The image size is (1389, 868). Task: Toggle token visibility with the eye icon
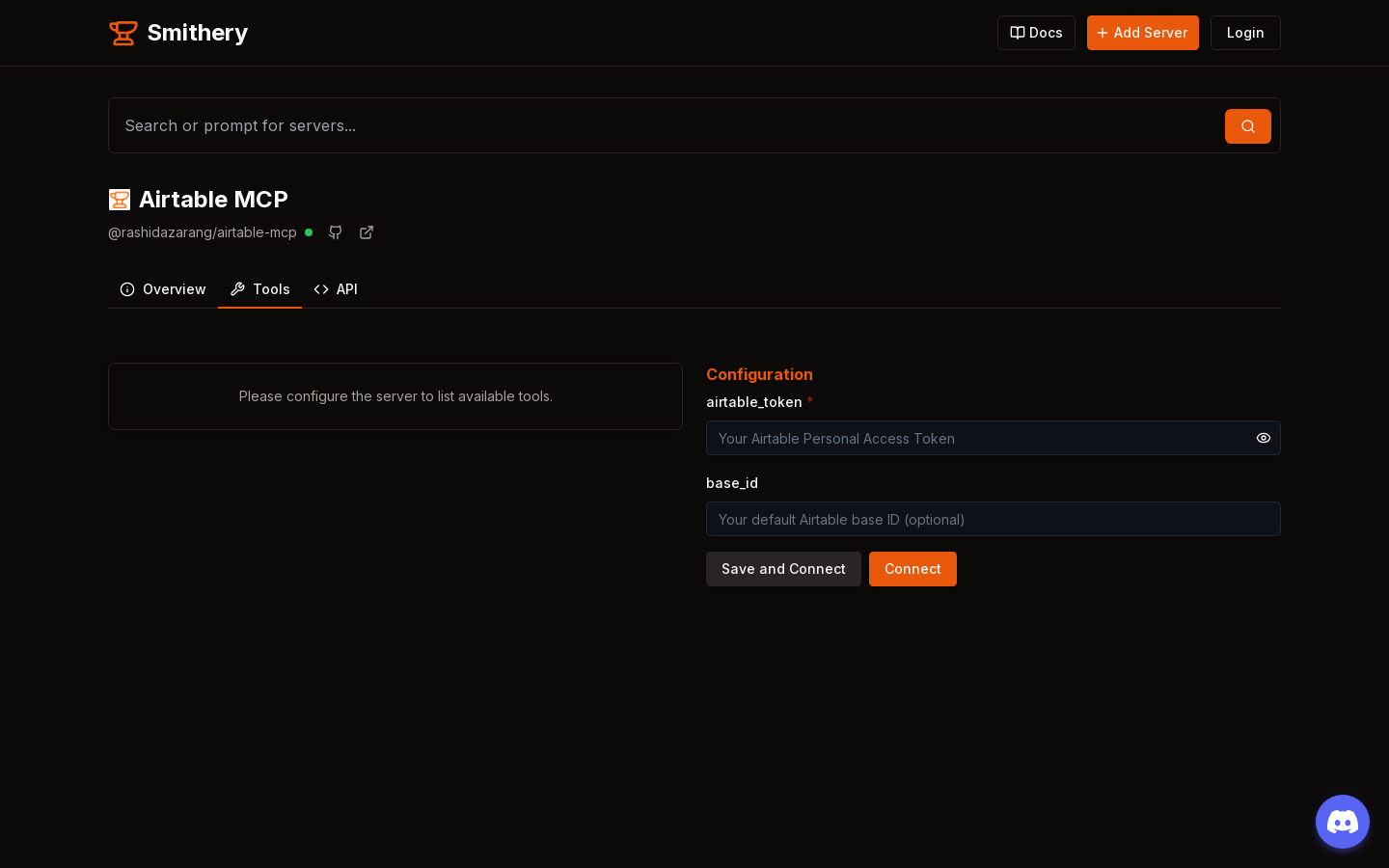click(x=1264, y=438)
